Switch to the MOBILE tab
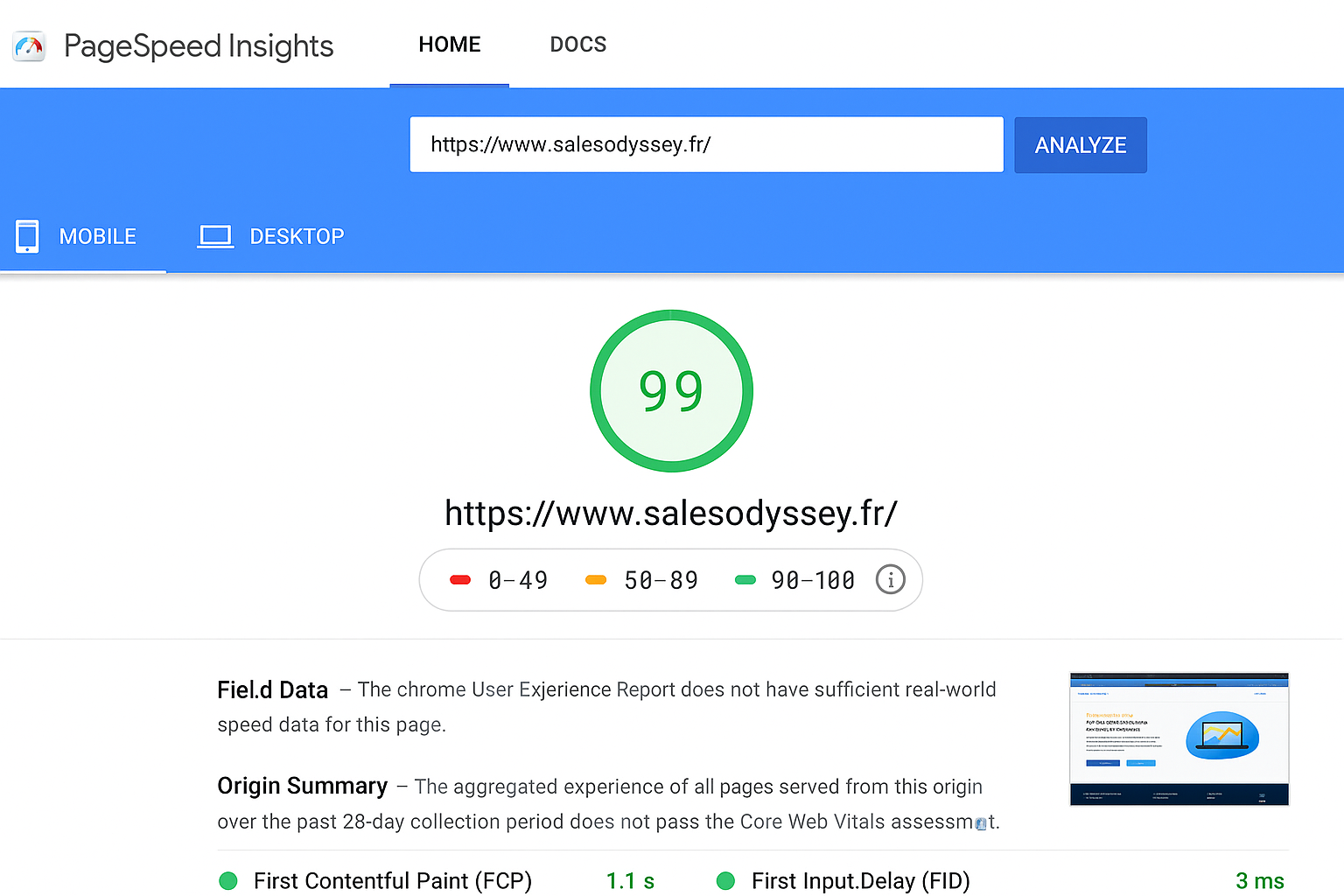Viewport: 1344px width, 896px height. 83,236
